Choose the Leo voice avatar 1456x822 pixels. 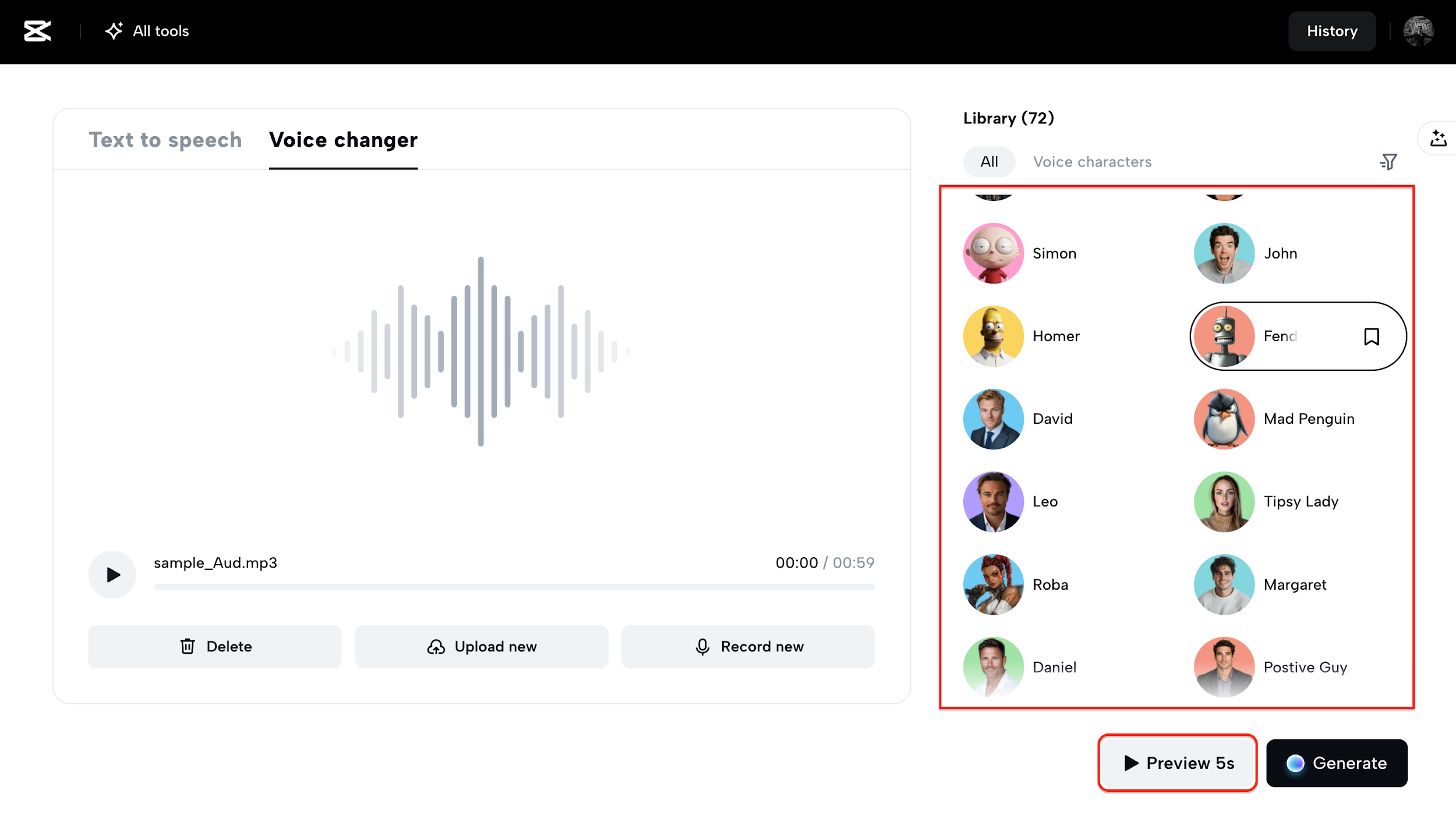click(x=993, y=501)
